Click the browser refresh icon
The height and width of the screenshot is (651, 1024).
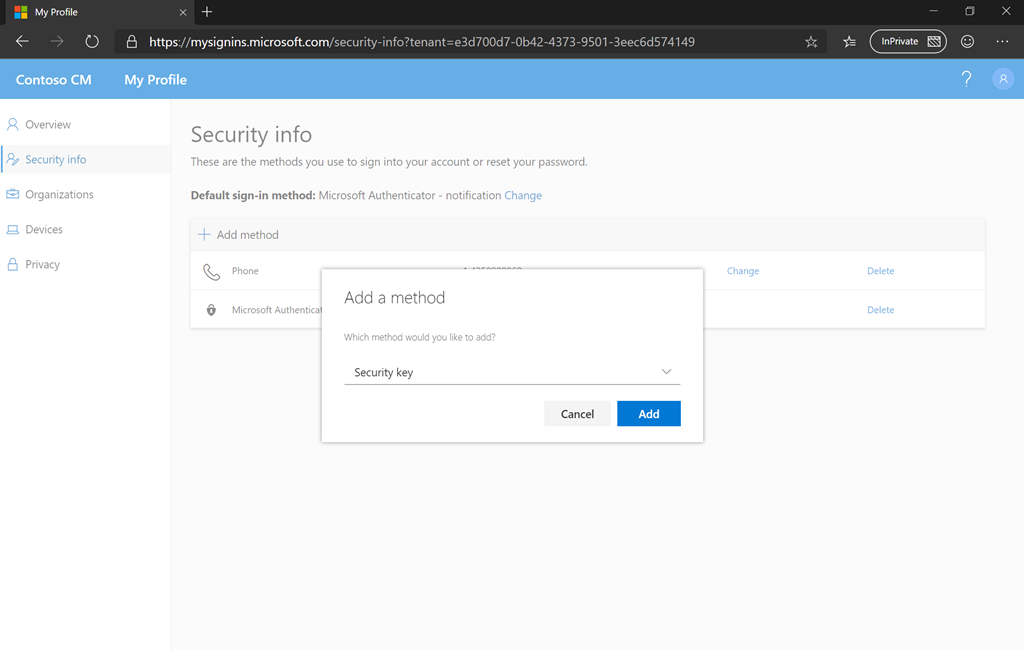(x=92, y=42)
